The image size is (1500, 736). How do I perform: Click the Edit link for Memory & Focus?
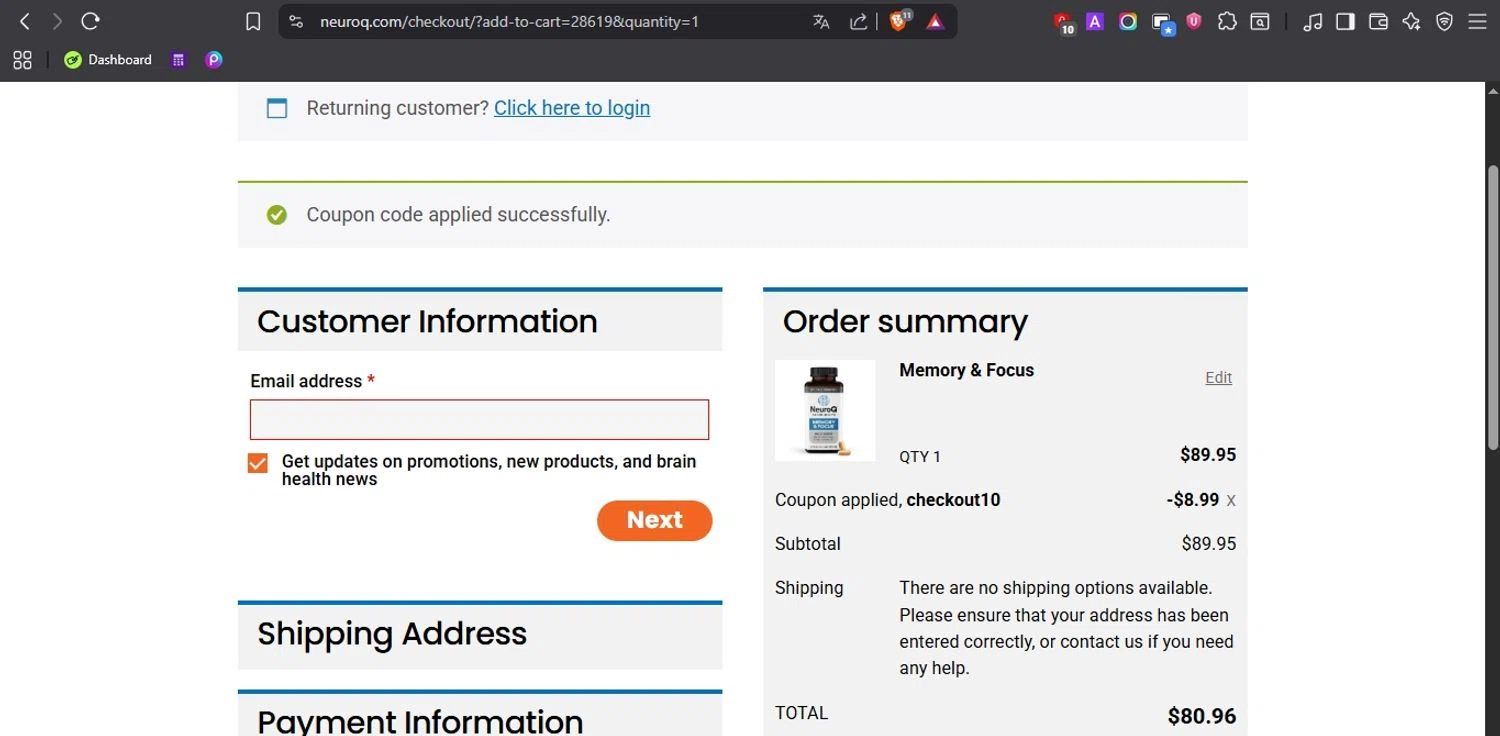(x=1218, y=377)
